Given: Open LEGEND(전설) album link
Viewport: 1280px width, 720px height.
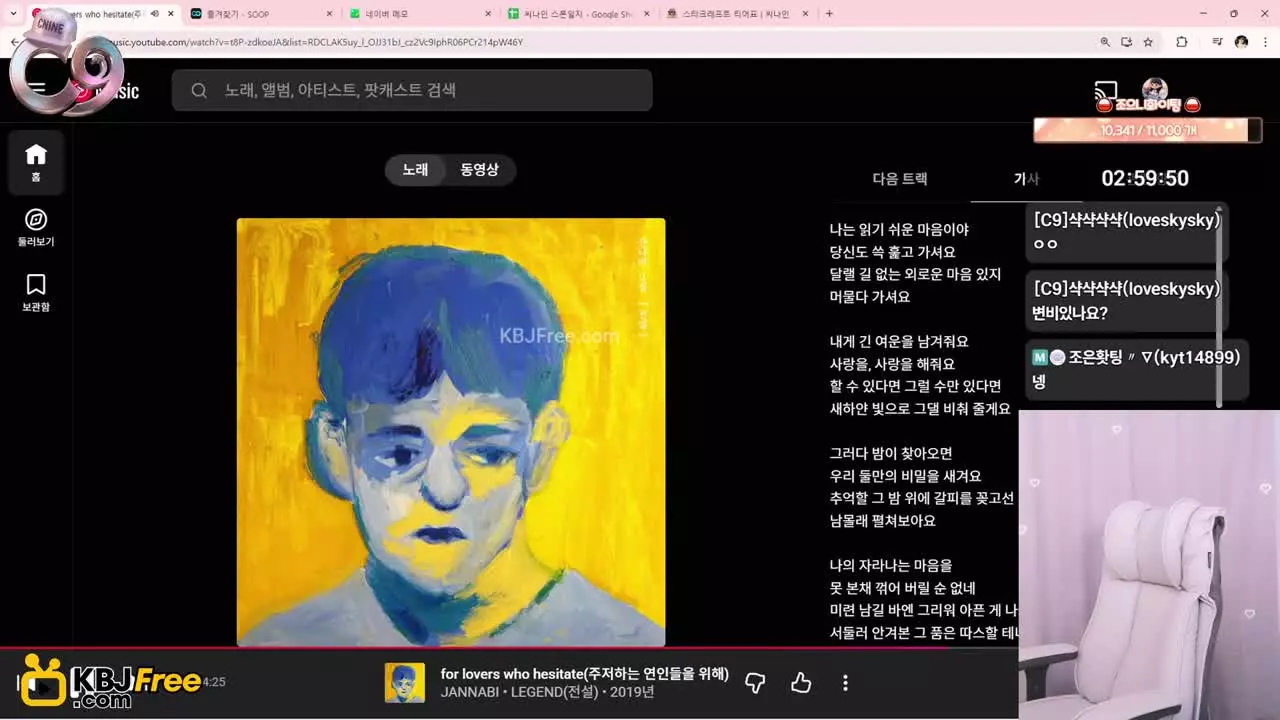Looking at the screenshot, I should [x=552, y=692].
